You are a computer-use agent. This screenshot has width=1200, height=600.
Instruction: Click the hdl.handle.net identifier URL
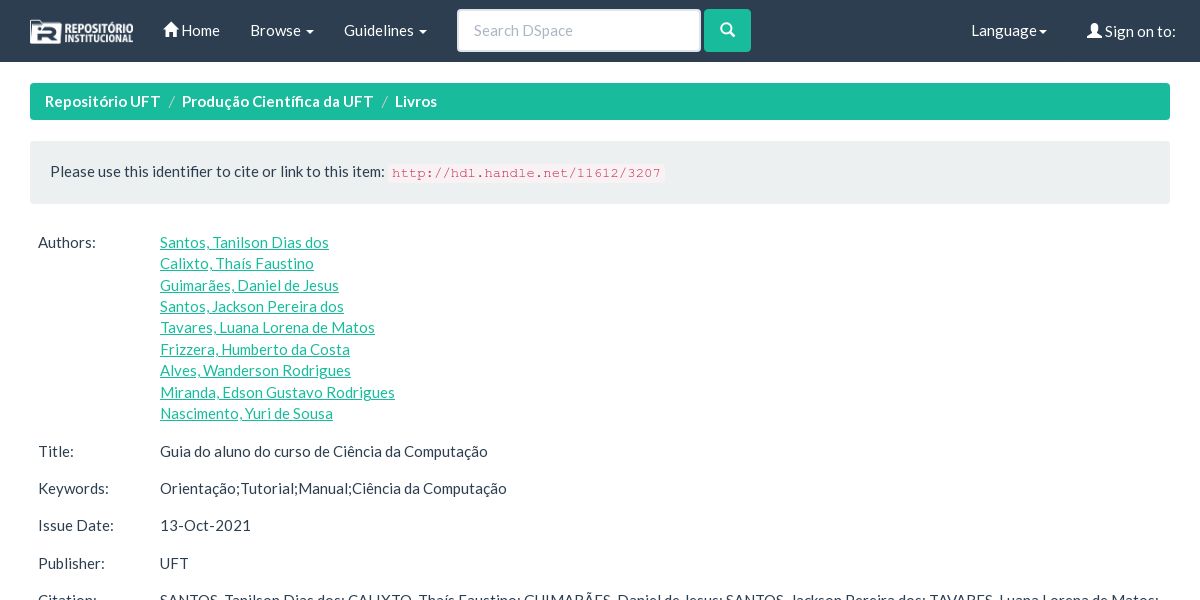(x=526, y=173)
